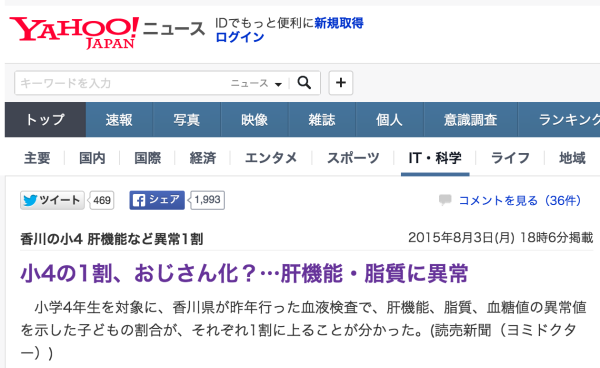Select the 雑誌 tab
The height and width of the screenshot is (368, 600).
pyautogui.click(x=322, y=120)
